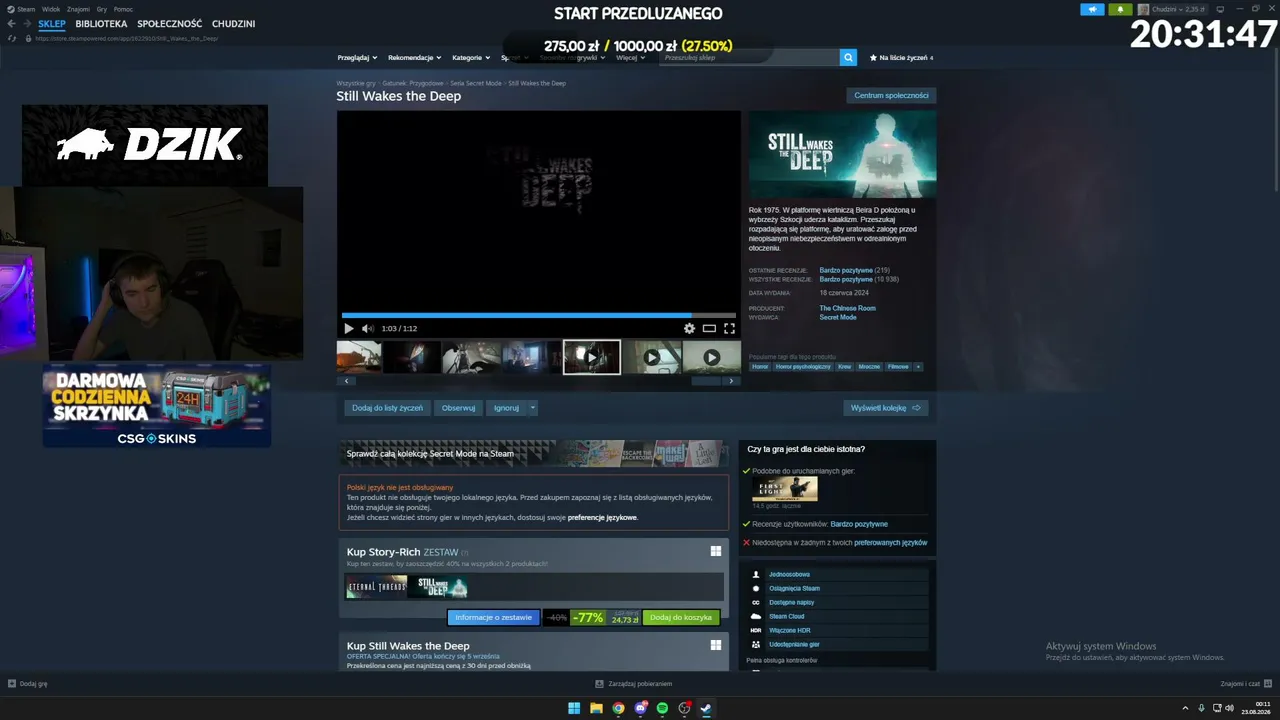Image resolution: width=1280 pixels, height=720 pixels.
Task: Show hidden tray icons chevron in taskbar
Action: 1186,709
